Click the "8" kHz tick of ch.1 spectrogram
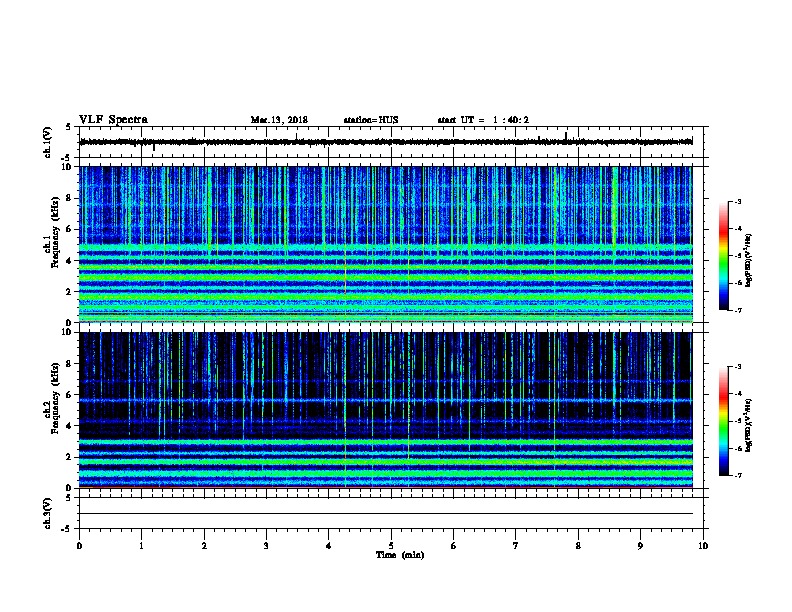792x612 pixels. pos(70,198)
